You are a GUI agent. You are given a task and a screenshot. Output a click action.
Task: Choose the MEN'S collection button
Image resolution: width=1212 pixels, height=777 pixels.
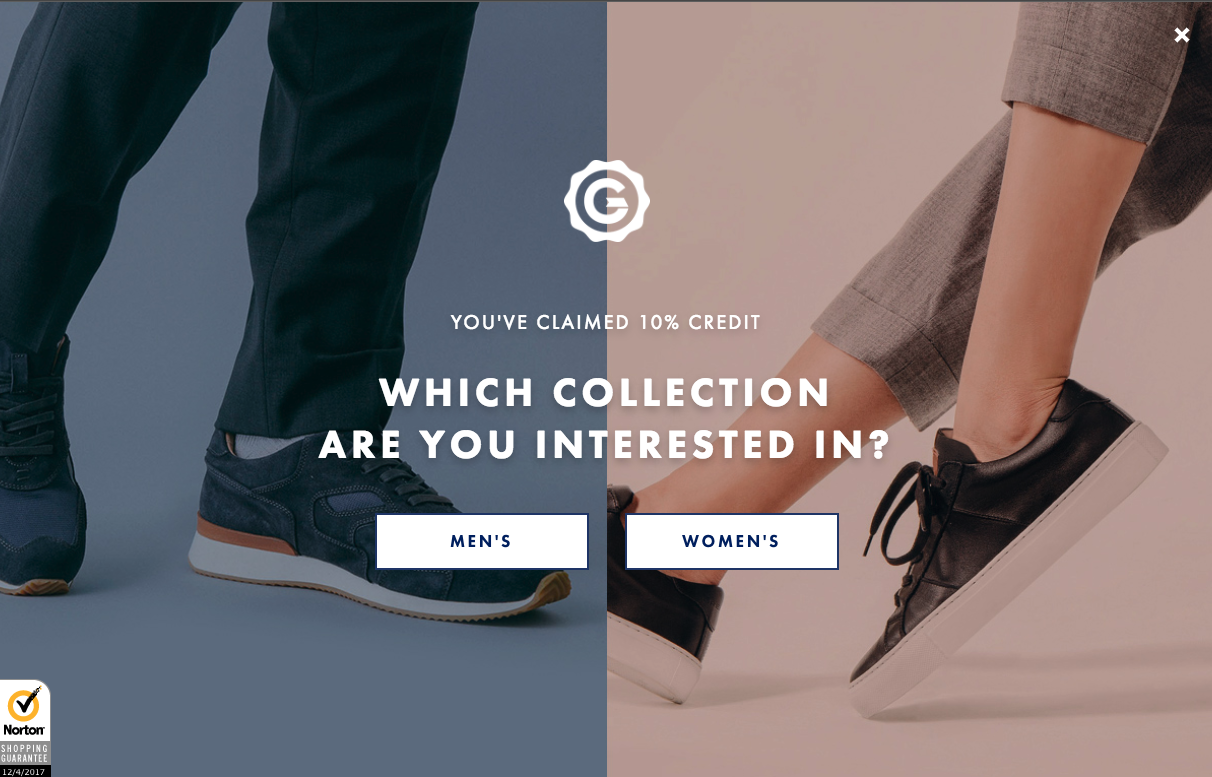tap(482, 541)
